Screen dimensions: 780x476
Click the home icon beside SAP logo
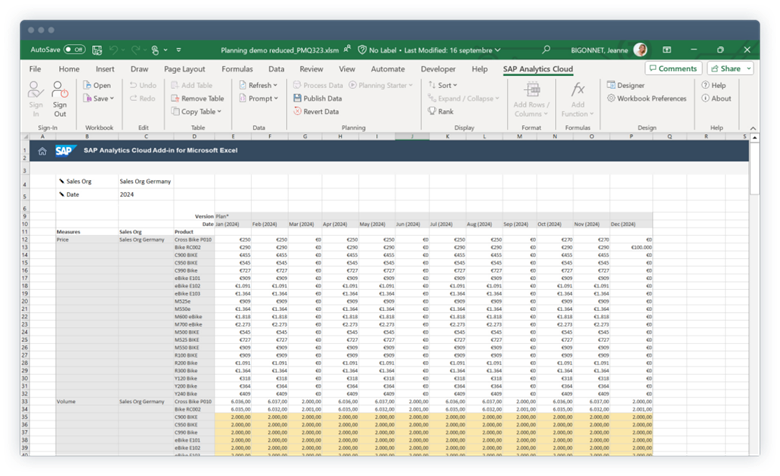pyautogui.click(x=41, y=151)
